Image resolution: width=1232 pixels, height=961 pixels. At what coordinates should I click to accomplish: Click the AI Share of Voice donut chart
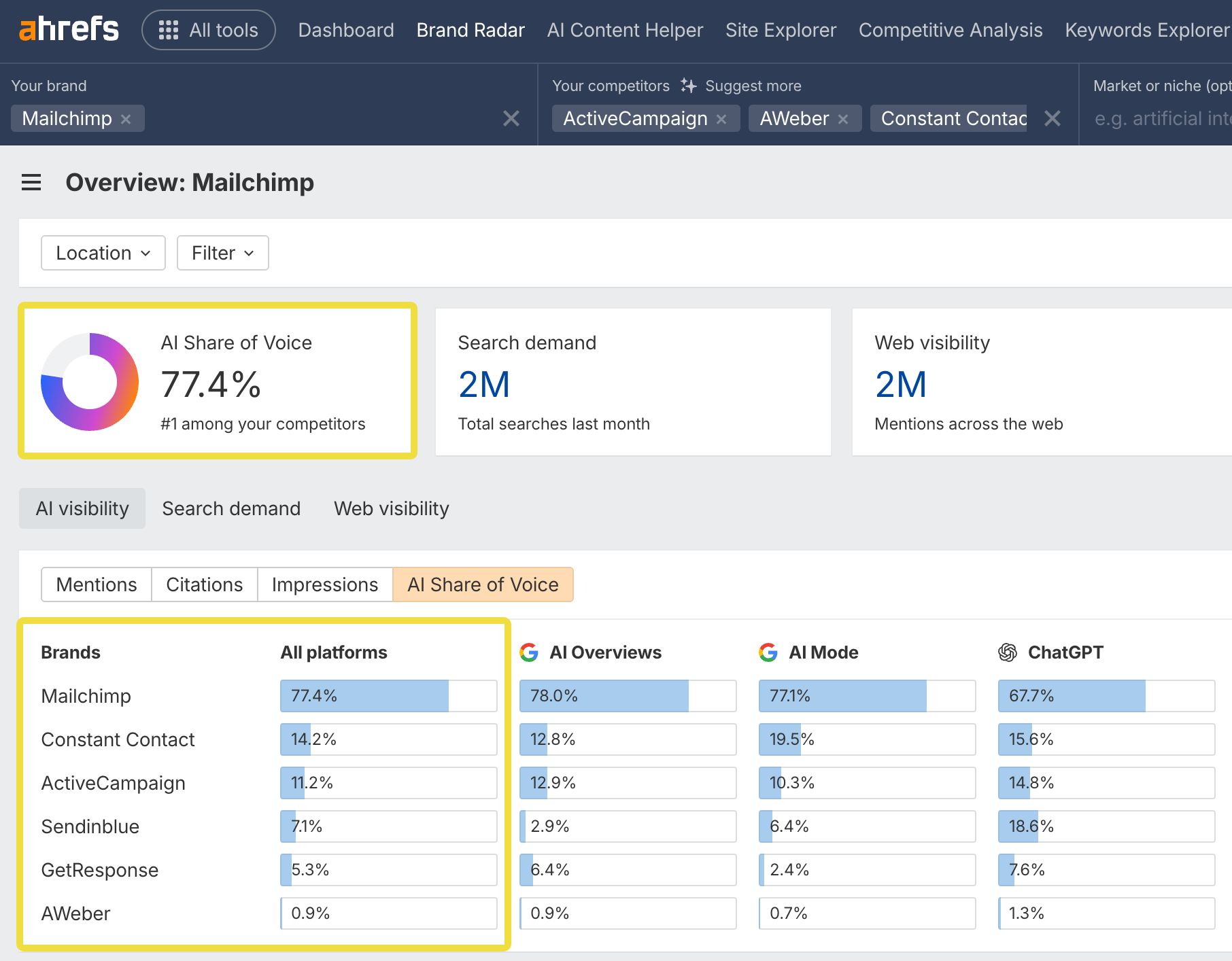(x=90, y=382)
